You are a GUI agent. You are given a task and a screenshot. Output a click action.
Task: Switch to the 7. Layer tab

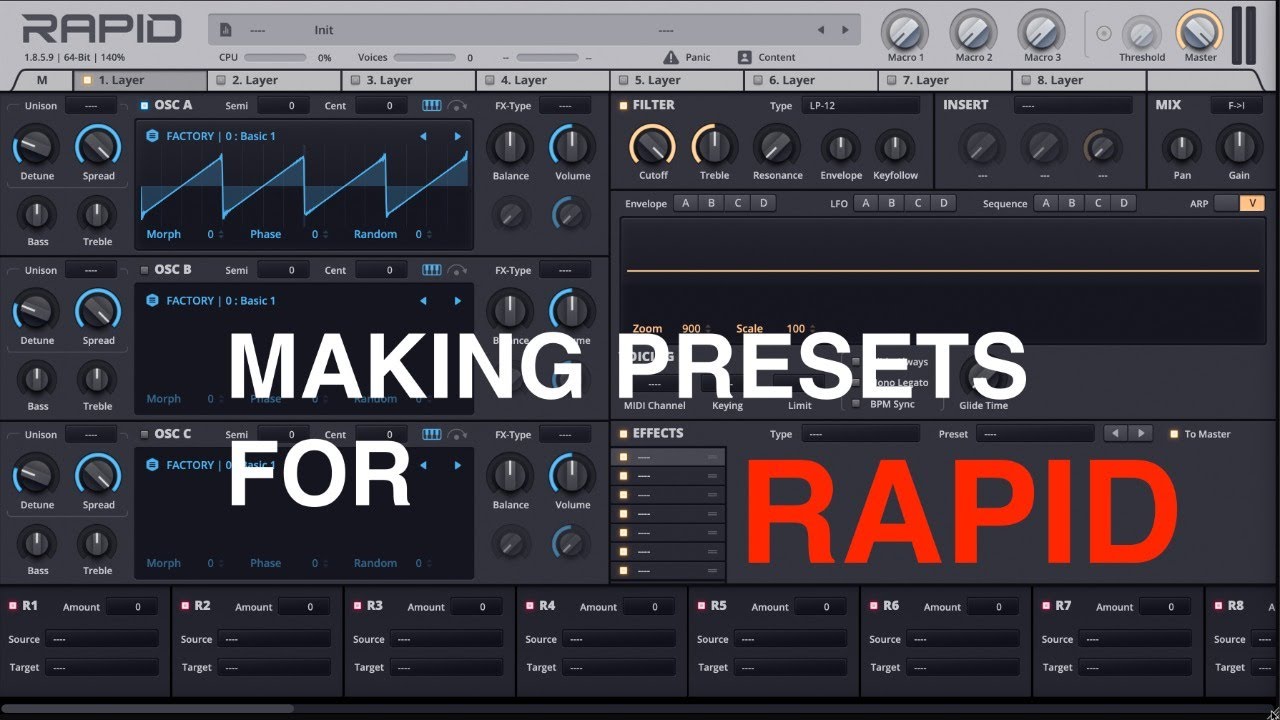[945, 80]
